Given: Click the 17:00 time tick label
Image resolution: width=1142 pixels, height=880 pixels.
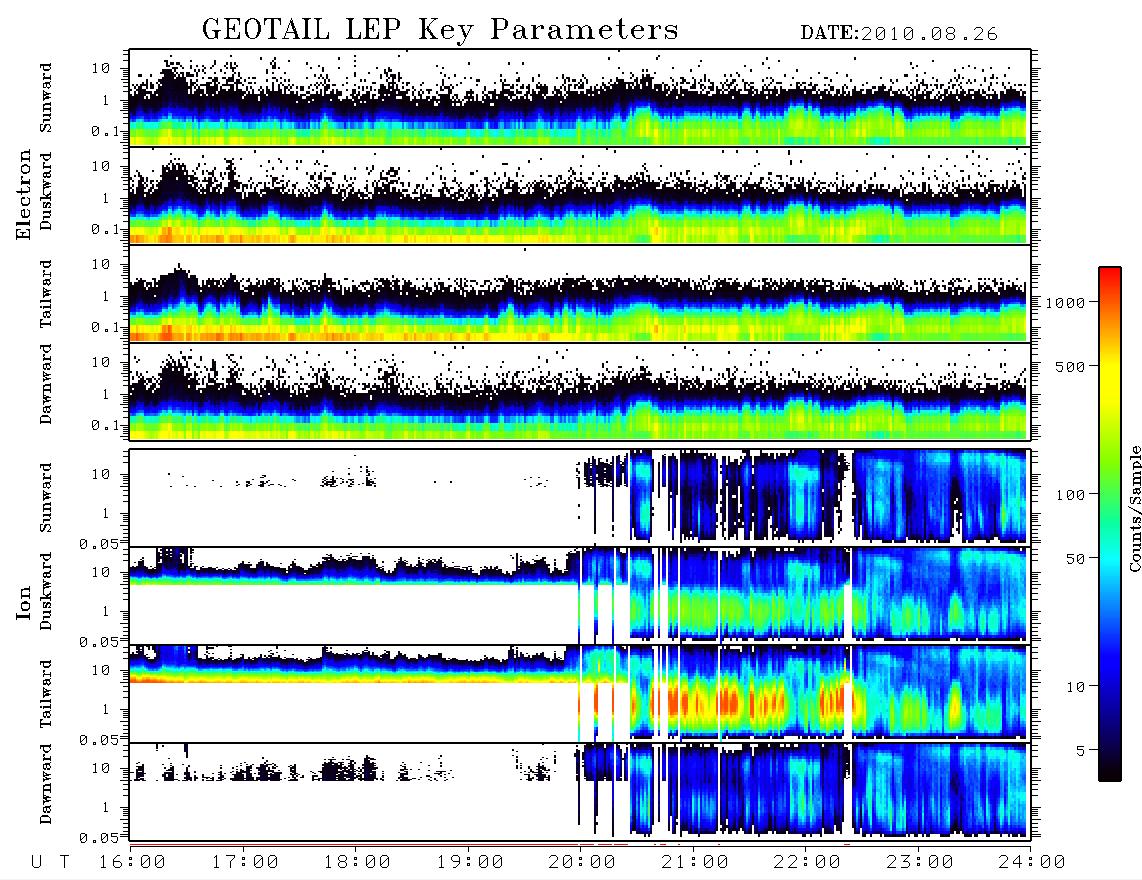Looking at the screenshot, I should (245, 863).
